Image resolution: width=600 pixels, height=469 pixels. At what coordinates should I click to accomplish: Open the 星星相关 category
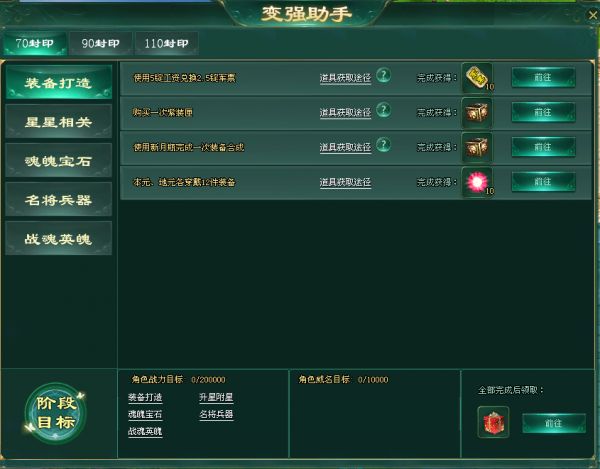pyautogui.click(x=59, y=122)
